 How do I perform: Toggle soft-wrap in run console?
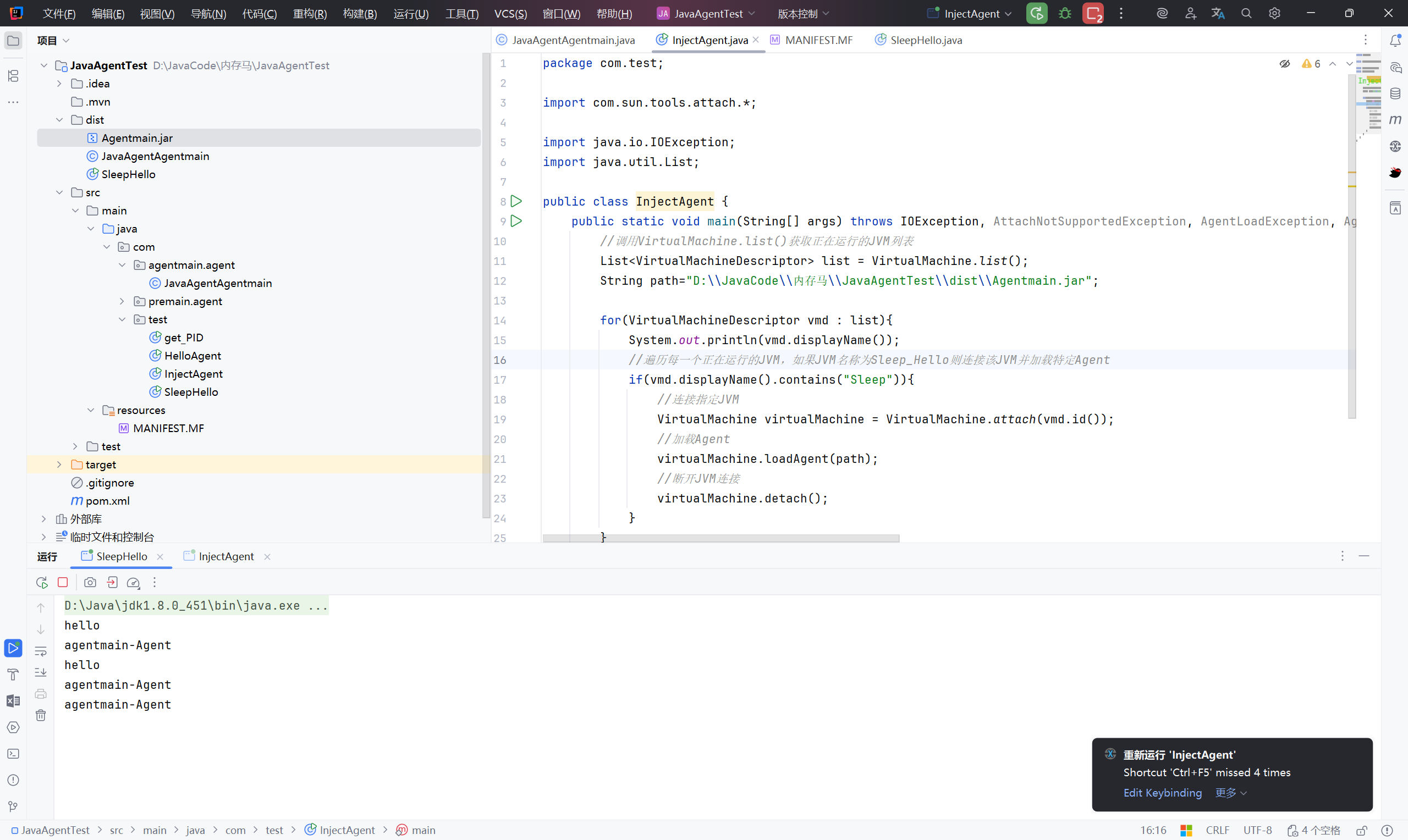(x=41, y=651)
